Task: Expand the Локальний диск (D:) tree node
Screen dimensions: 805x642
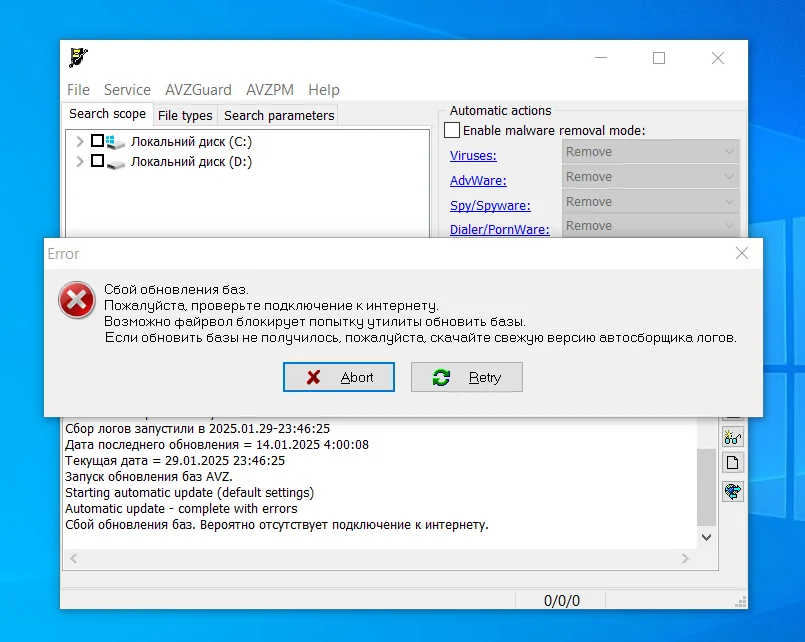Action: click(x=80, y=162)
